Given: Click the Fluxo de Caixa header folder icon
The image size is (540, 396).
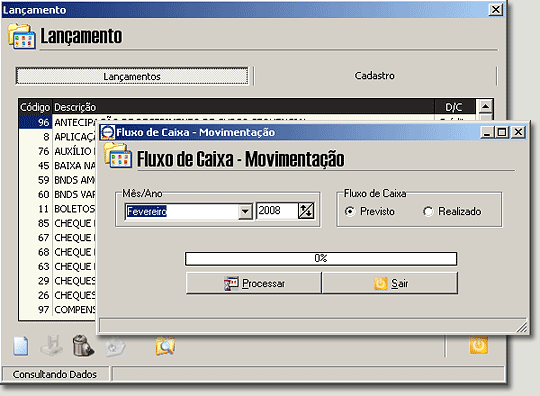Looking at the screenshot, I should click(x=118, y=156).
